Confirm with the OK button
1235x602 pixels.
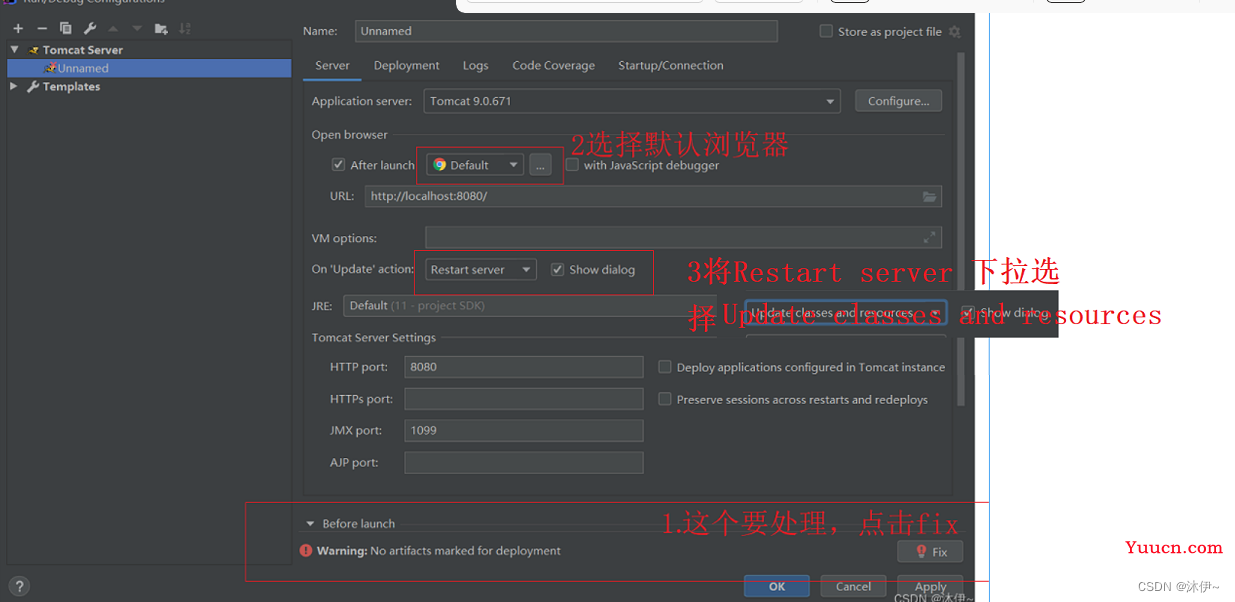point(777,587)
